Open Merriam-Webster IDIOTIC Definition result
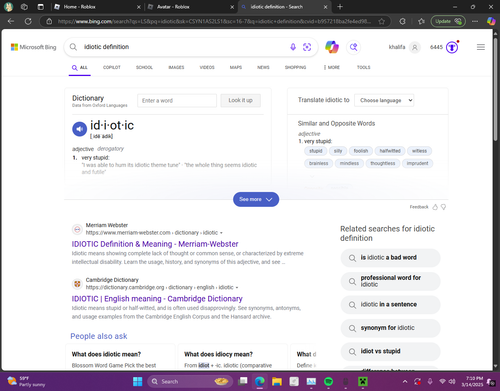Screen dimensions: 500x391 (155, 244)
